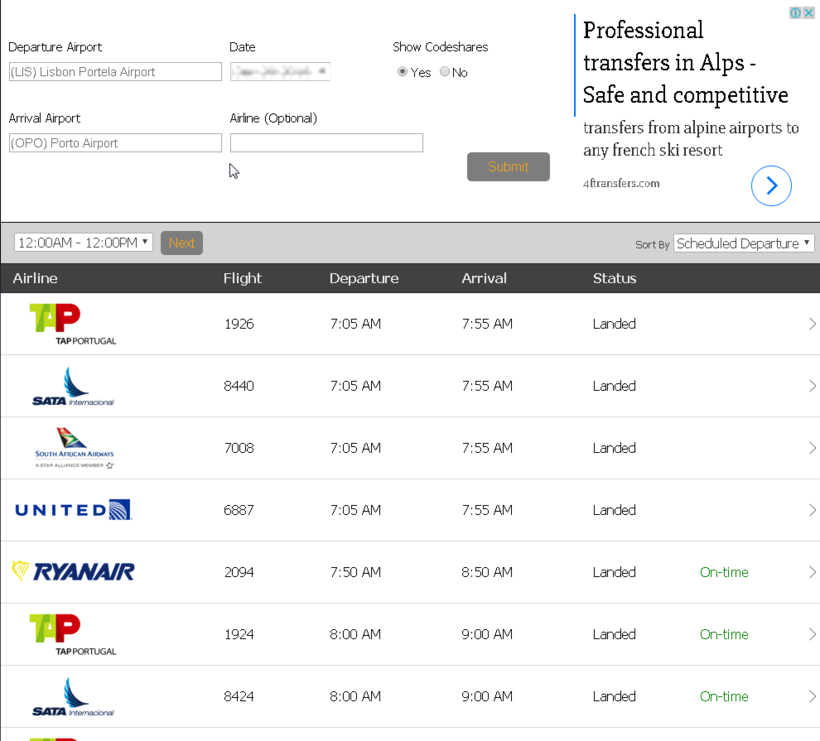The height and width of the screenshot is (741, 820).
Task: Expand Ryanair flight 2094 details chevron
Action: click(x=812, y=572)
